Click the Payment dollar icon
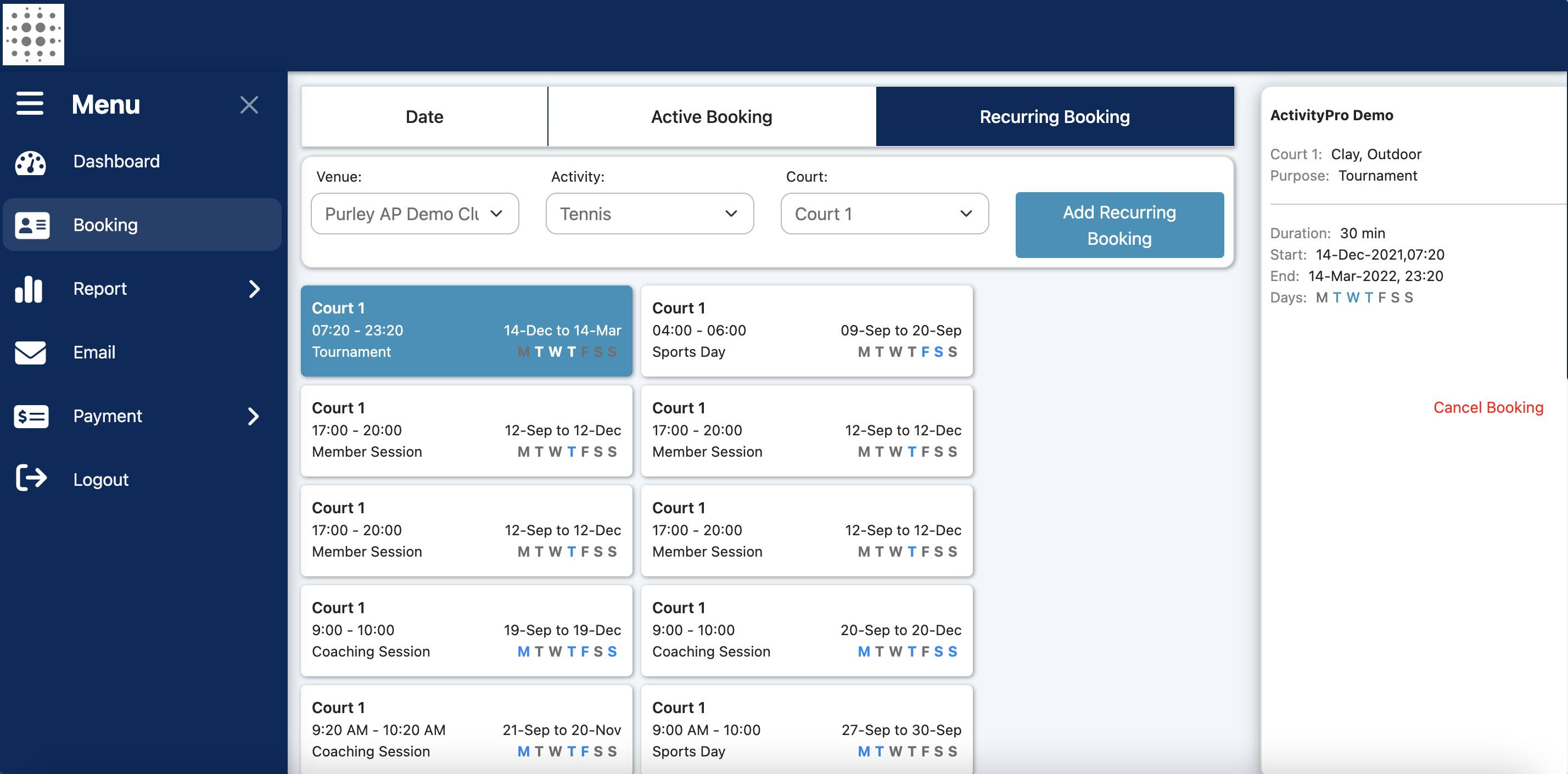 31,416
